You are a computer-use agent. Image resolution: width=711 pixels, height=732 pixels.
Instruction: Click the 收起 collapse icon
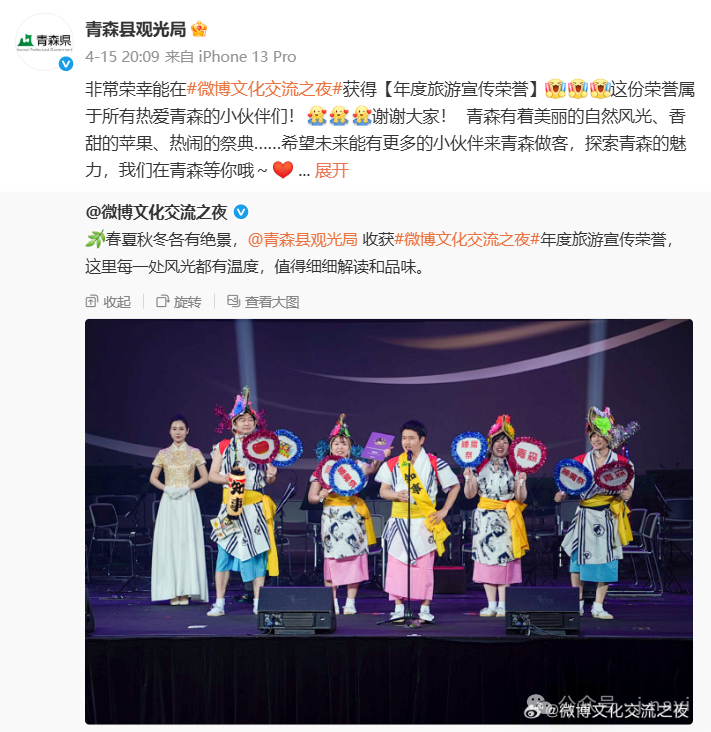92,302
